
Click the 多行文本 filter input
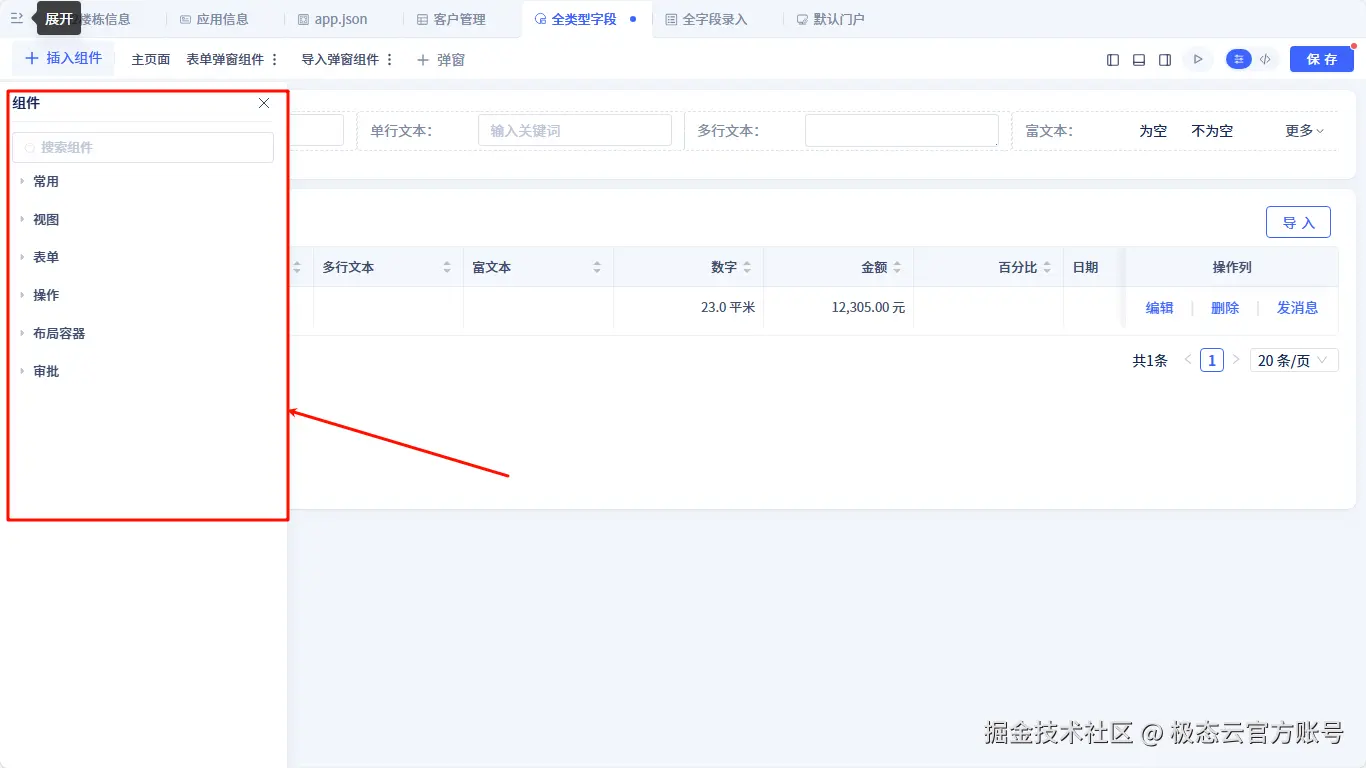902,130
